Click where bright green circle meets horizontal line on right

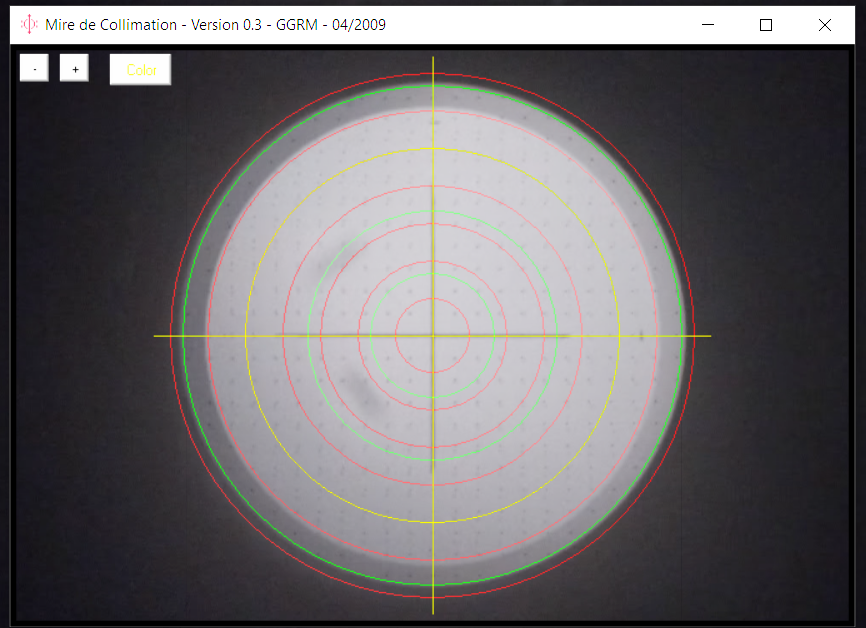(683, 336)
